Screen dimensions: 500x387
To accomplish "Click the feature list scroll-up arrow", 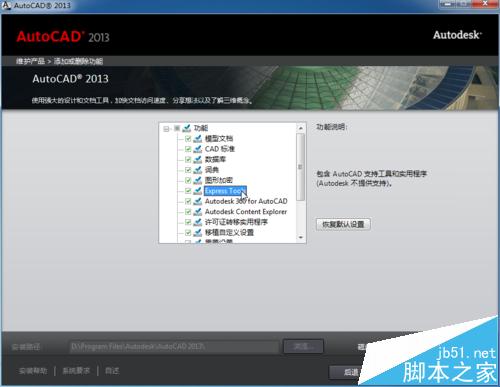I will point(301,128).
